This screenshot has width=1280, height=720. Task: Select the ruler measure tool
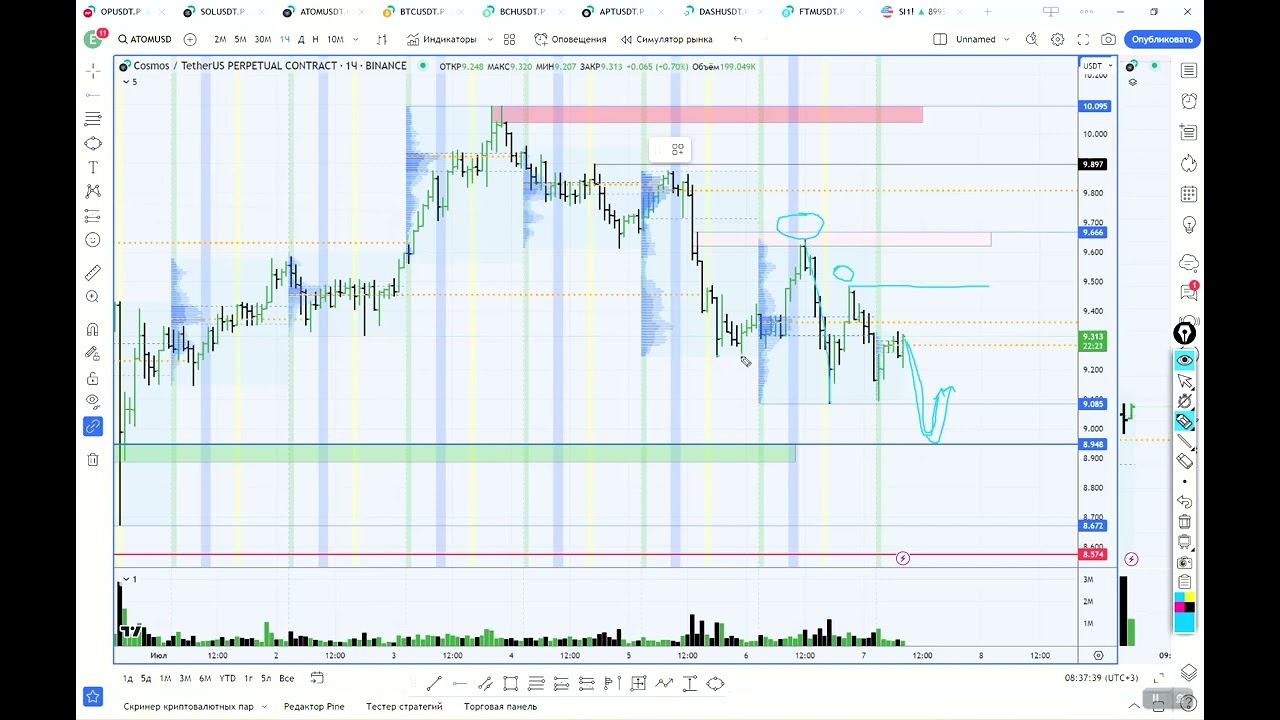click(93, 272)
